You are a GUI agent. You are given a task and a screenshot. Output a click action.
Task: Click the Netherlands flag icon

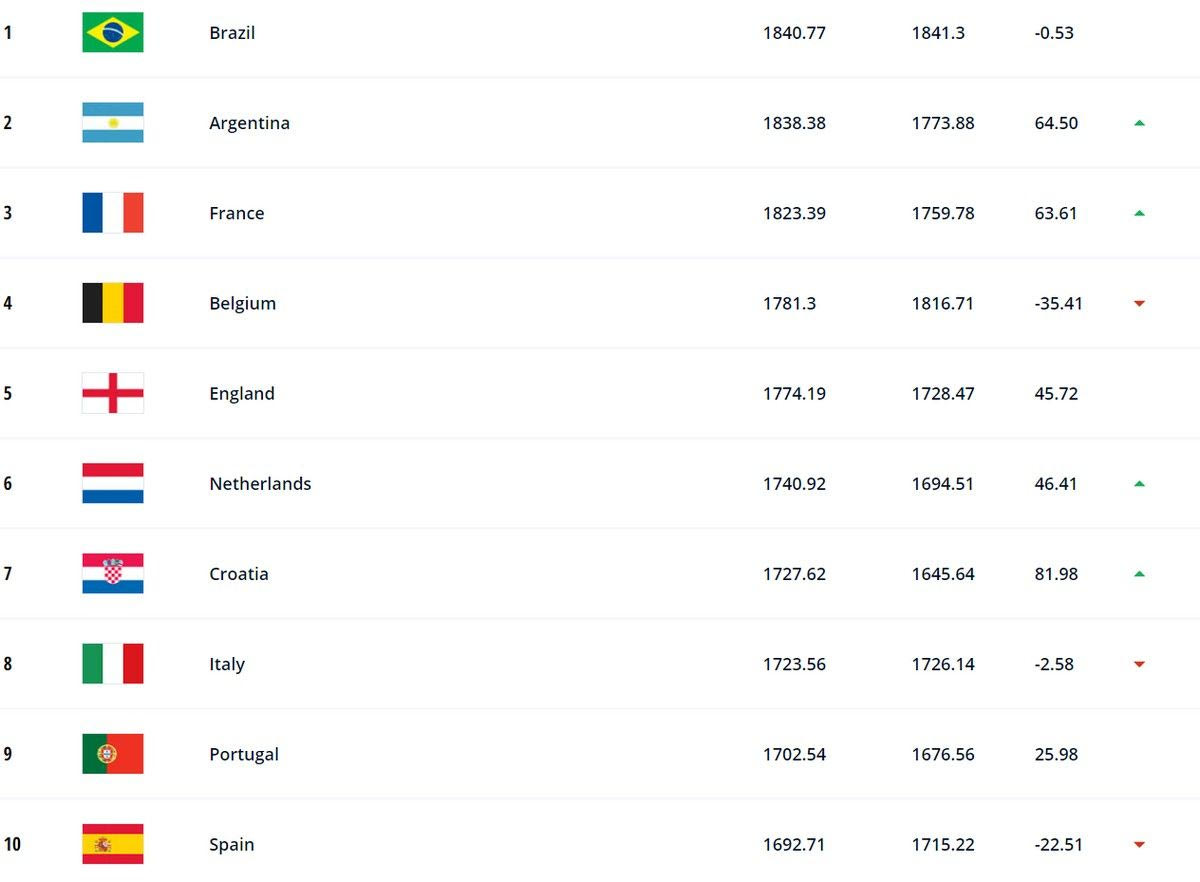(112, 483)
